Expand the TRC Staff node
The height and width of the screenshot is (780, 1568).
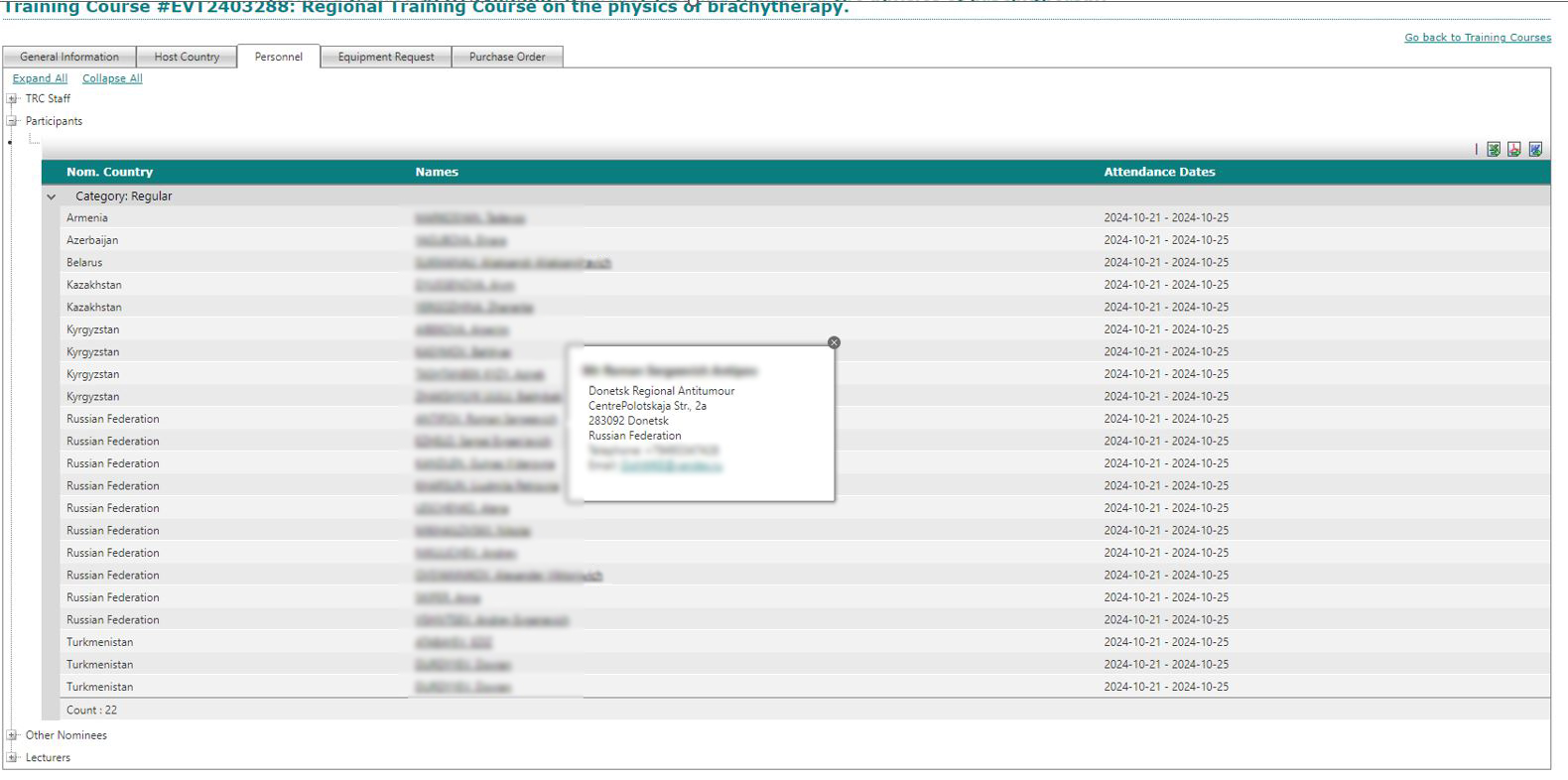point(12,99)
